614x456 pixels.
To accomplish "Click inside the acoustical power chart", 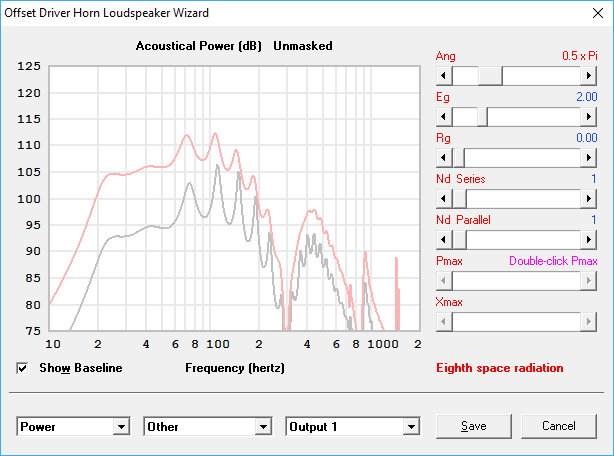I will 234,198.
